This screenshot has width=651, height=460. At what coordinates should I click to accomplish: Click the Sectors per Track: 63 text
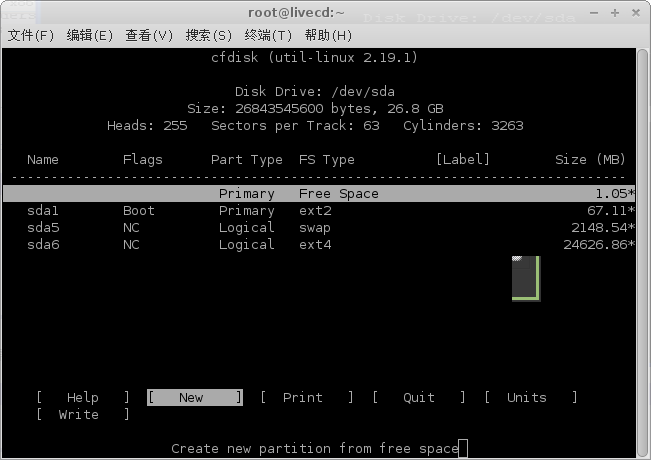tap(295, 126)
